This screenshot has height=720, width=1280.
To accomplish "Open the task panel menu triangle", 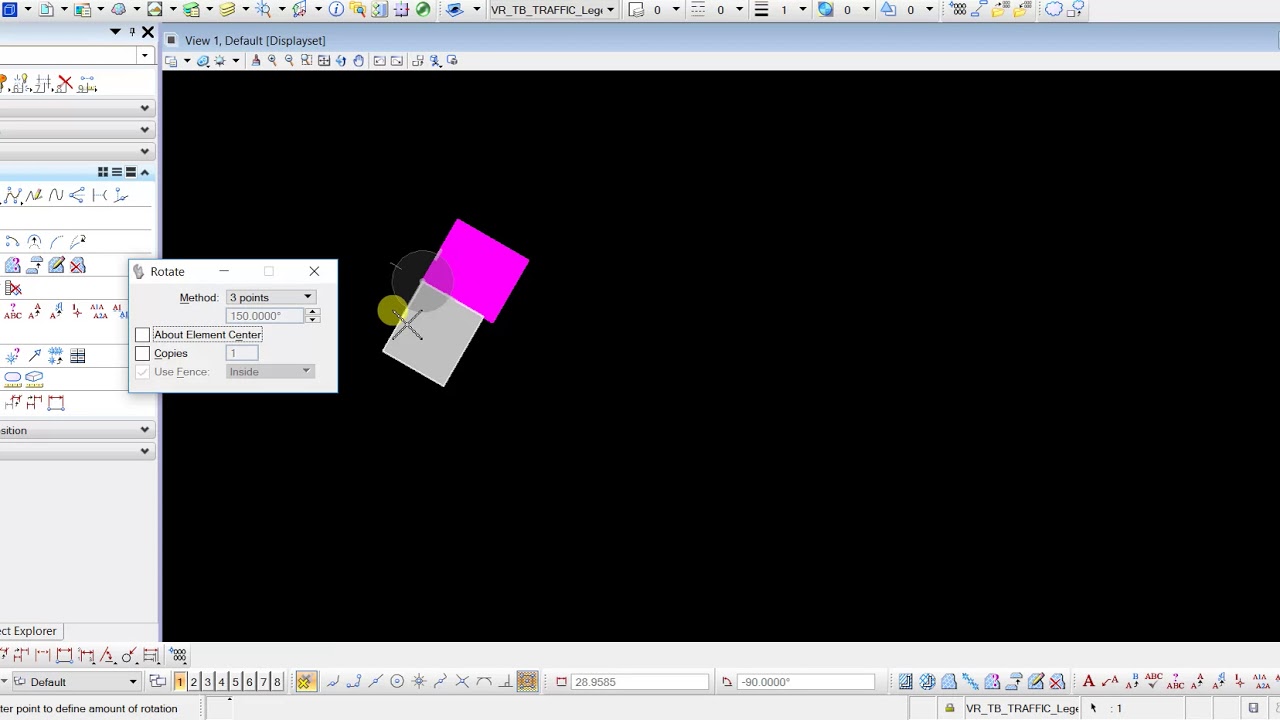I will [115, 32].
